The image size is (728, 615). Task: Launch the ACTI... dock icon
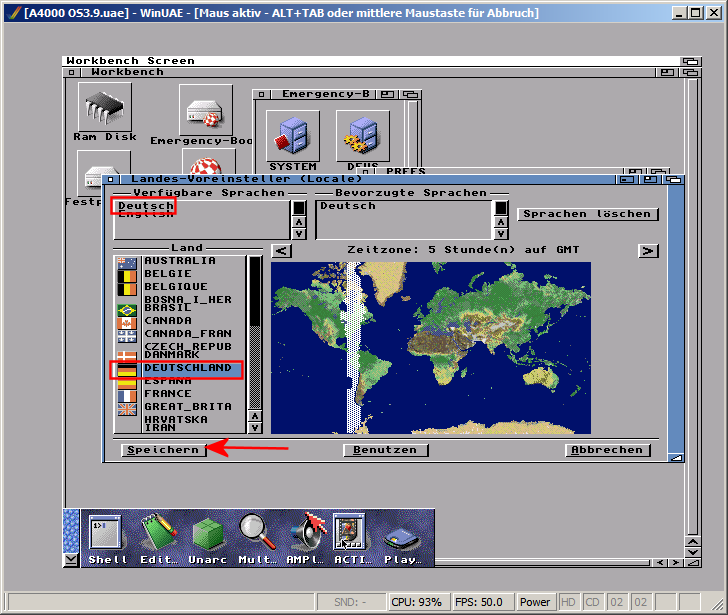coord(352,538)
